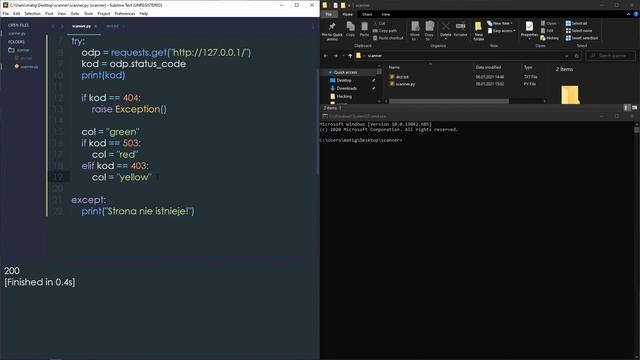Click the 'Strona nie istnieje!' print line

tap(138, 211)
